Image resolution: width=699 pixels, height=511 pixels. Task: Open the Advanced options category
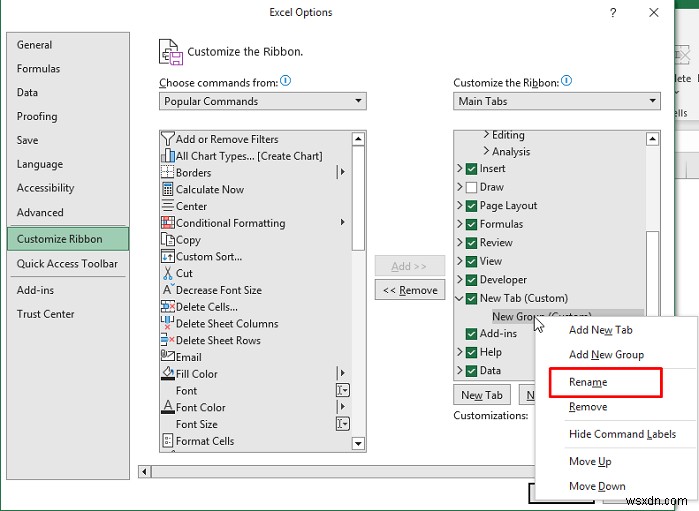(68, 212)
